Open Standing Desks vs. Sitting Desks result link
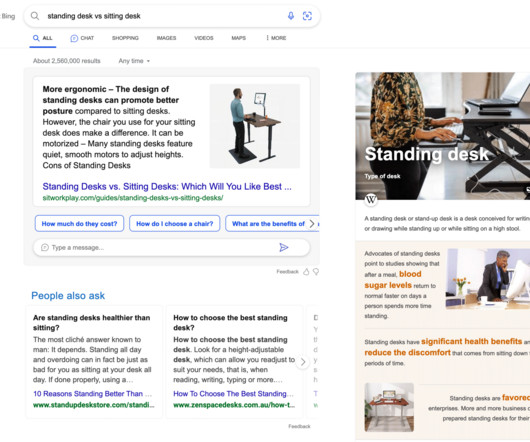Screen dimensions: 530x442 coord(167,187)
